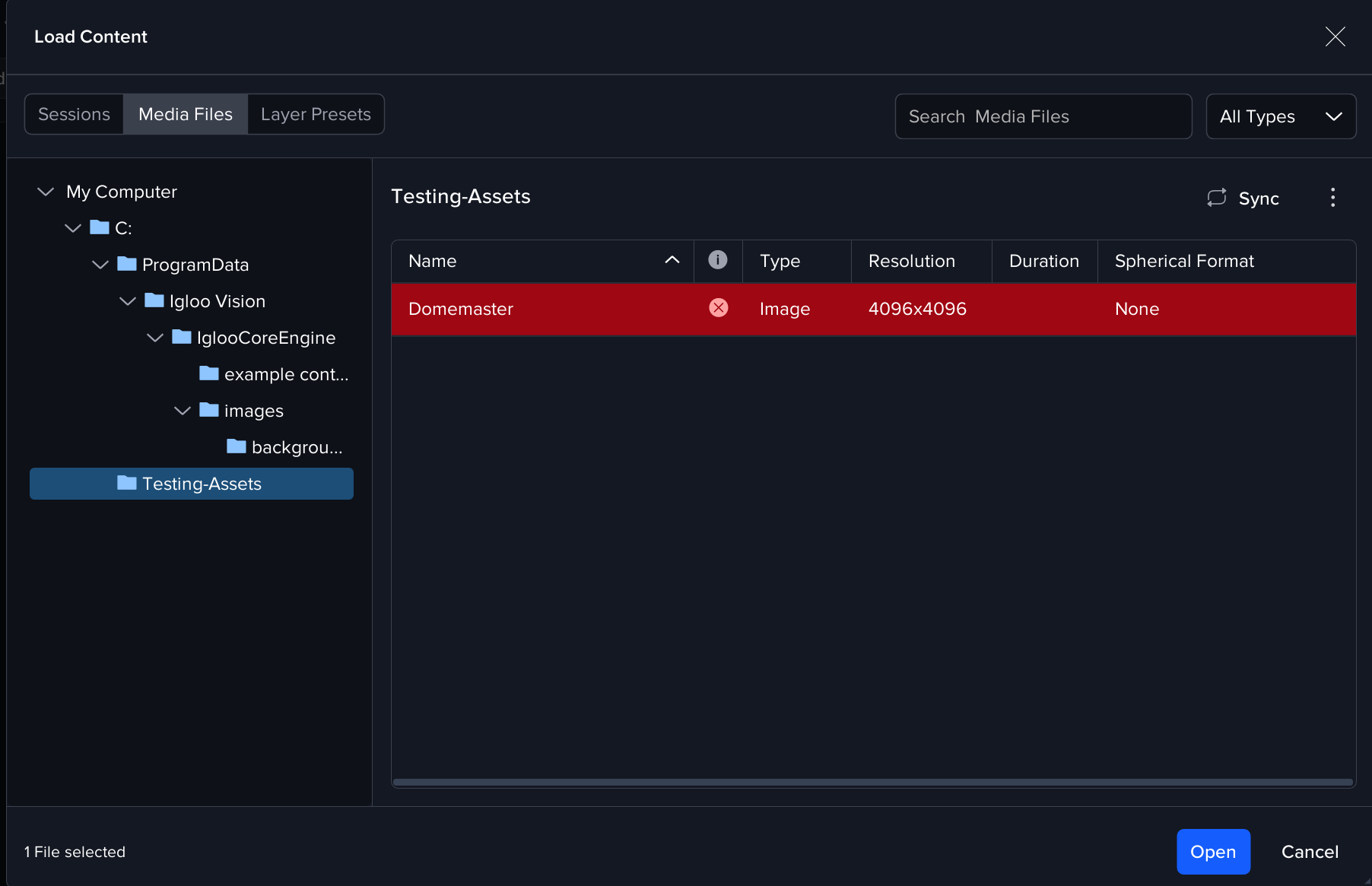Select the Testing-Assets folder icon in tree
The image size is (1372, 886).
[127, 483]
